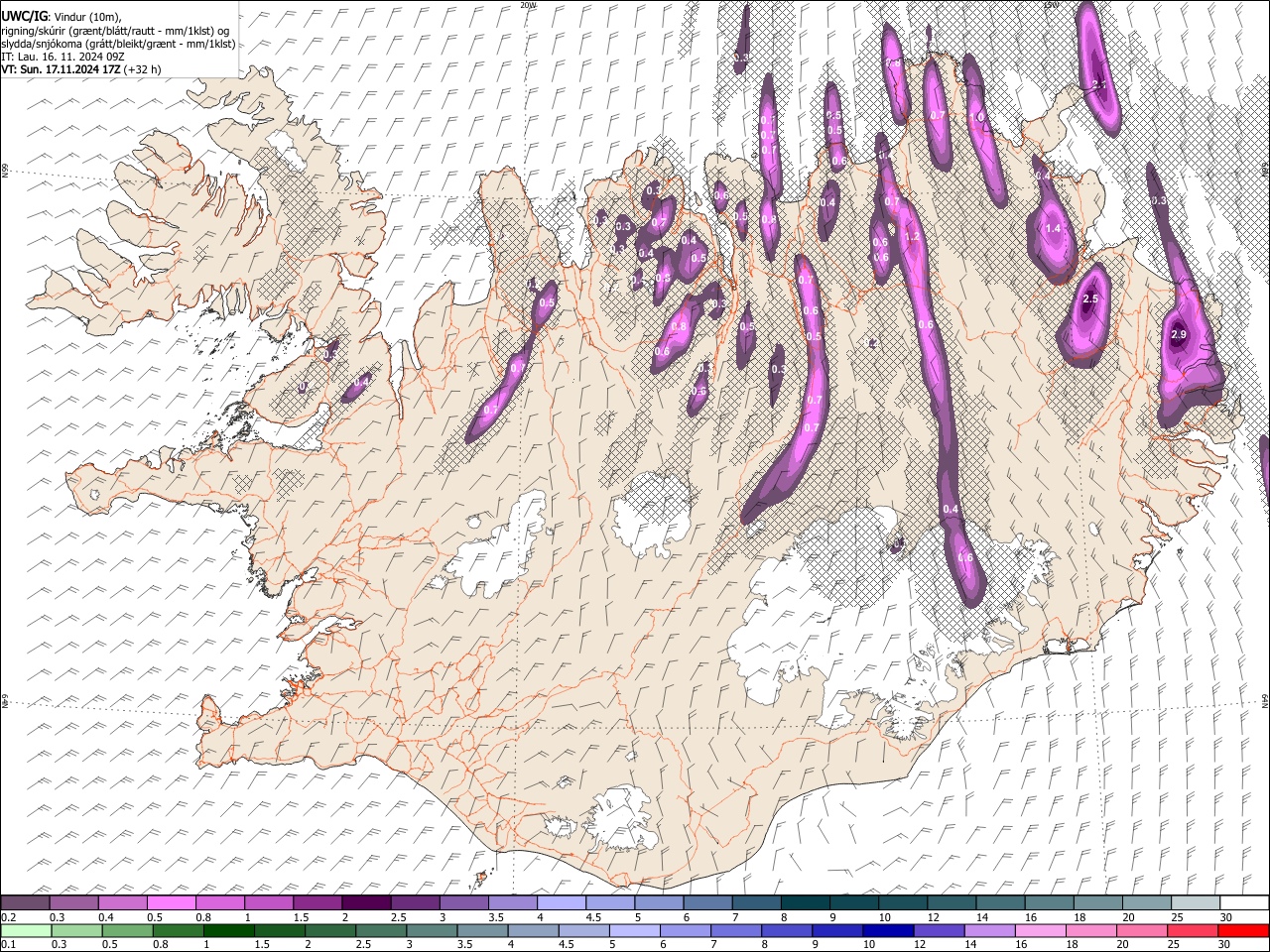
Task: Select the gray-teal 16–18 upper legend swatch
Action: (x=1050, y=902)
